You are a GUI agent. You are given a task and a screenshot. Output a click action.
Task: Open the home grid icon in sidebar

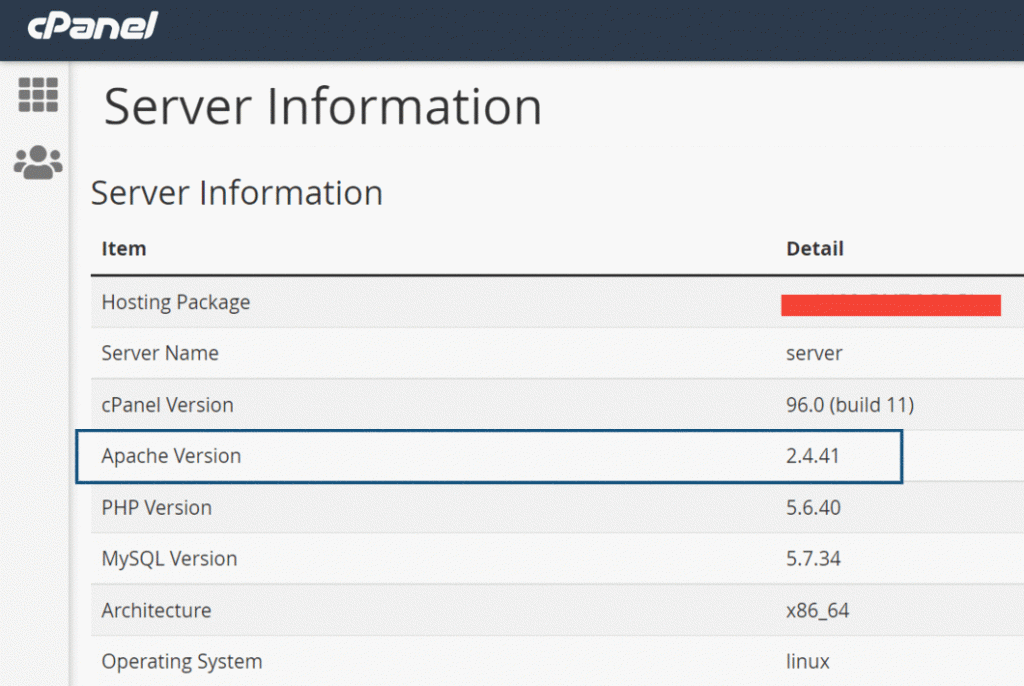pos(38,95)
